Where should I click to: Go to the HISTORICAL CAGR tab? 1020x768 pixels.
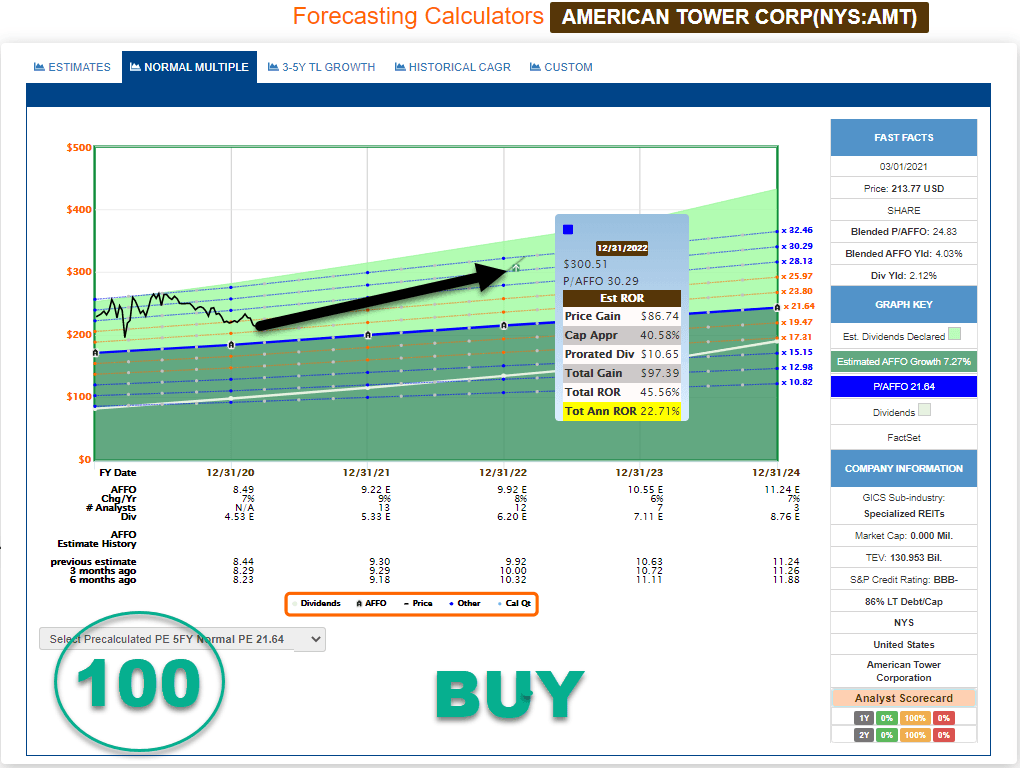tap(453, 67)
